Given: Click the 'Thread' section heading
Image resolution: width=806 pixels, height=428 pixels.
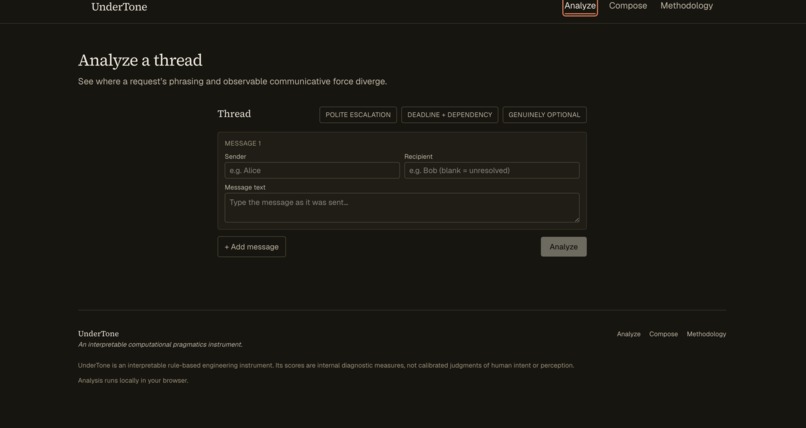Looking at the screenshot, I should [x=234, y=114].
